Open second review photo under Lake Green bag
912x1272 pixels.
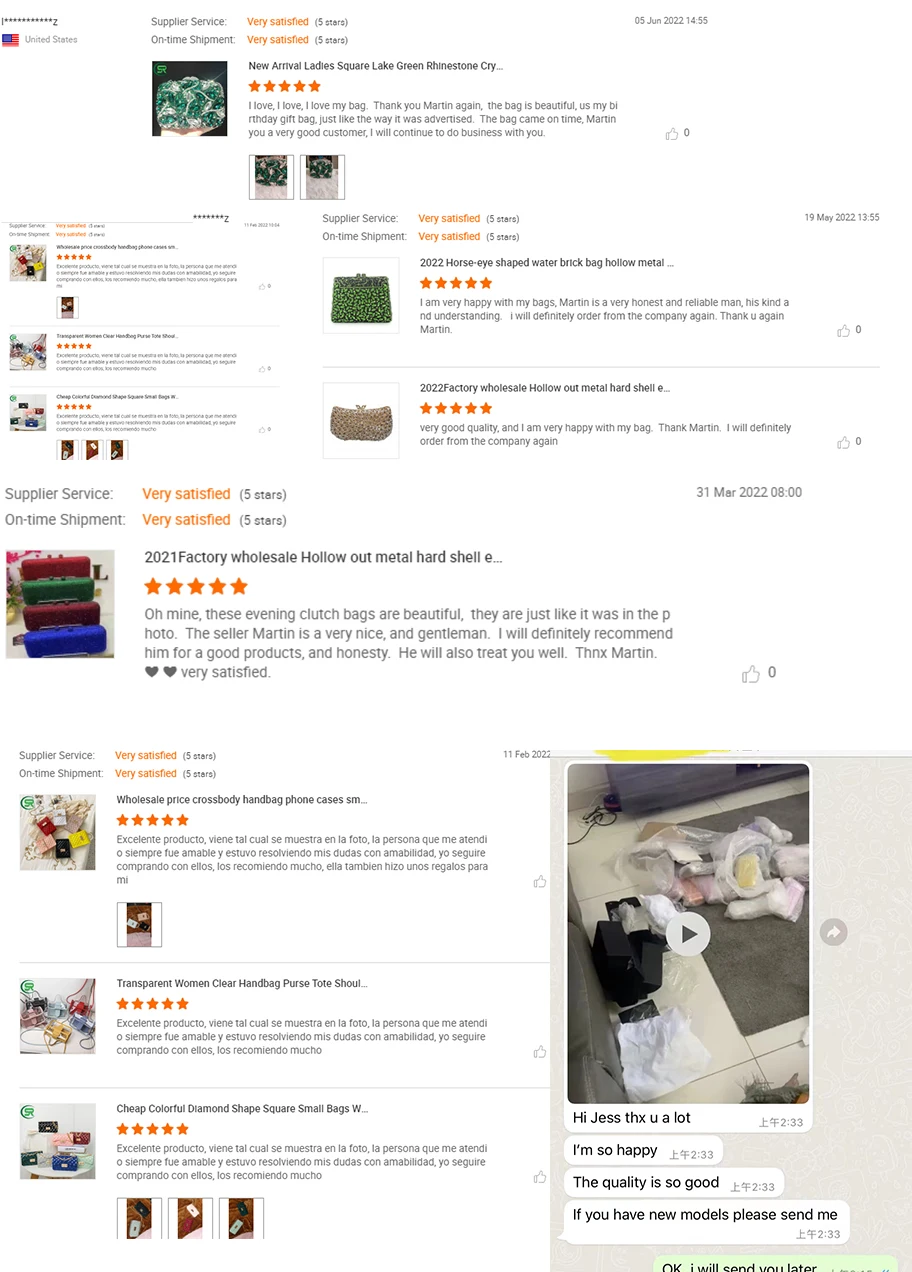[322, 177]
